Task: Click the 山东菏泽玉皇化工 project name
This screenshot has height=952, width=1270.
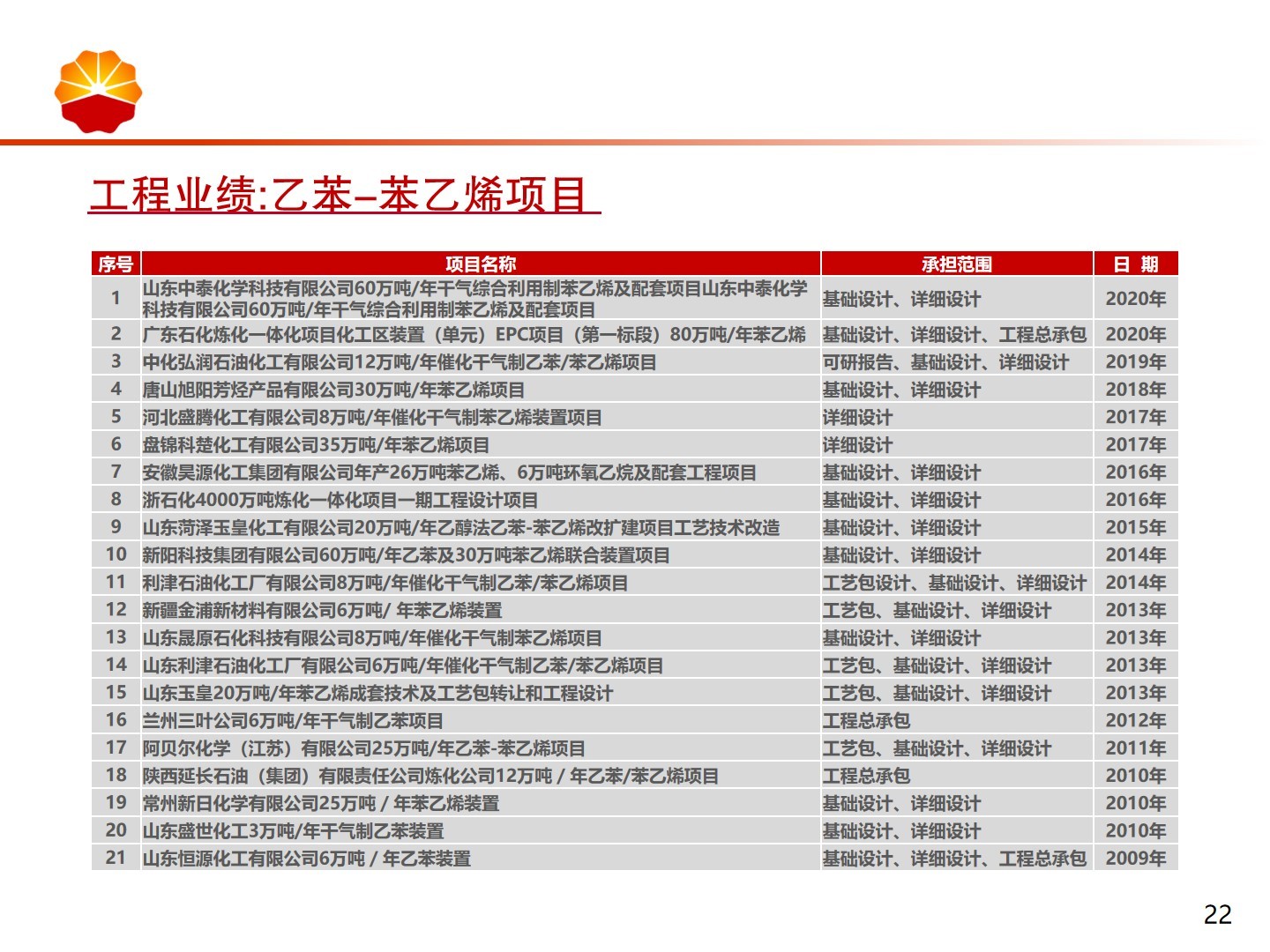Action: point(461,528)
